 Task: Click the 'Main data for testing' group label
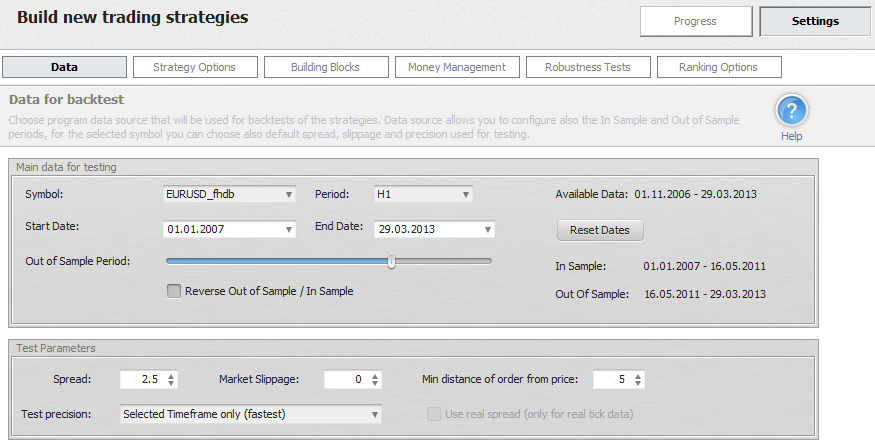66,167
